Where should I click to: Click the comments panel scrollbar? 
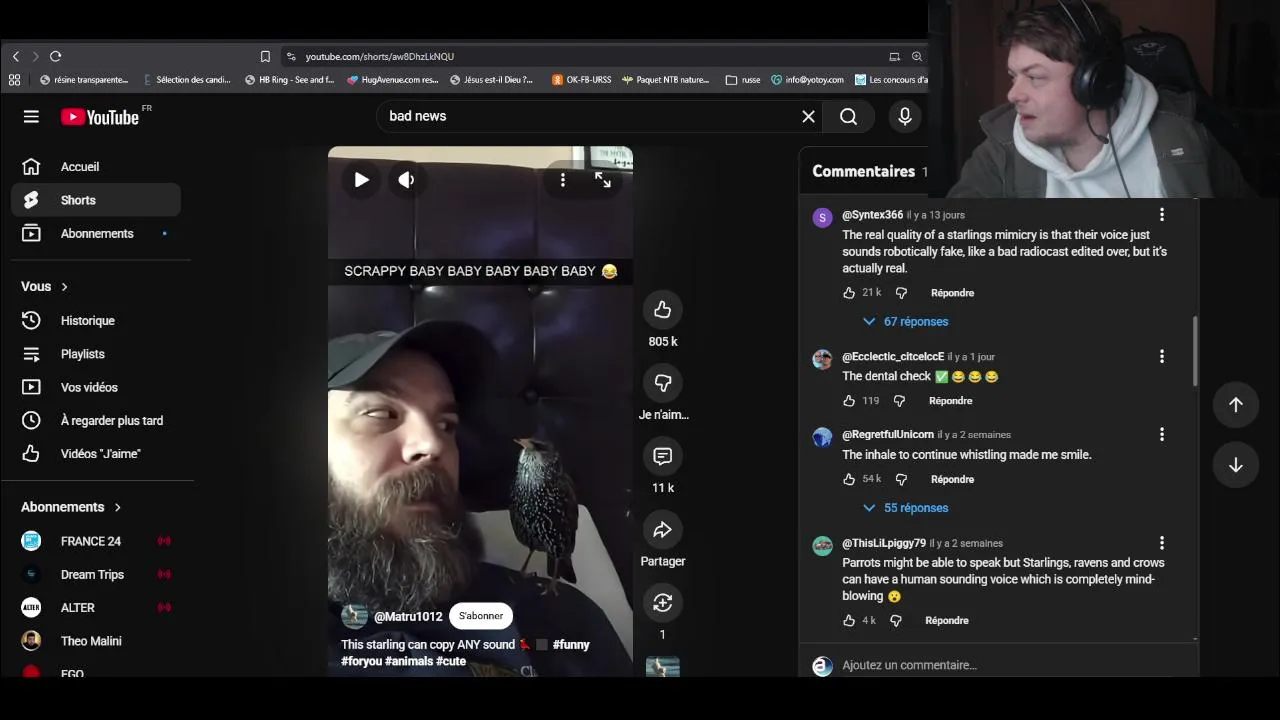tap(1195, 350)
